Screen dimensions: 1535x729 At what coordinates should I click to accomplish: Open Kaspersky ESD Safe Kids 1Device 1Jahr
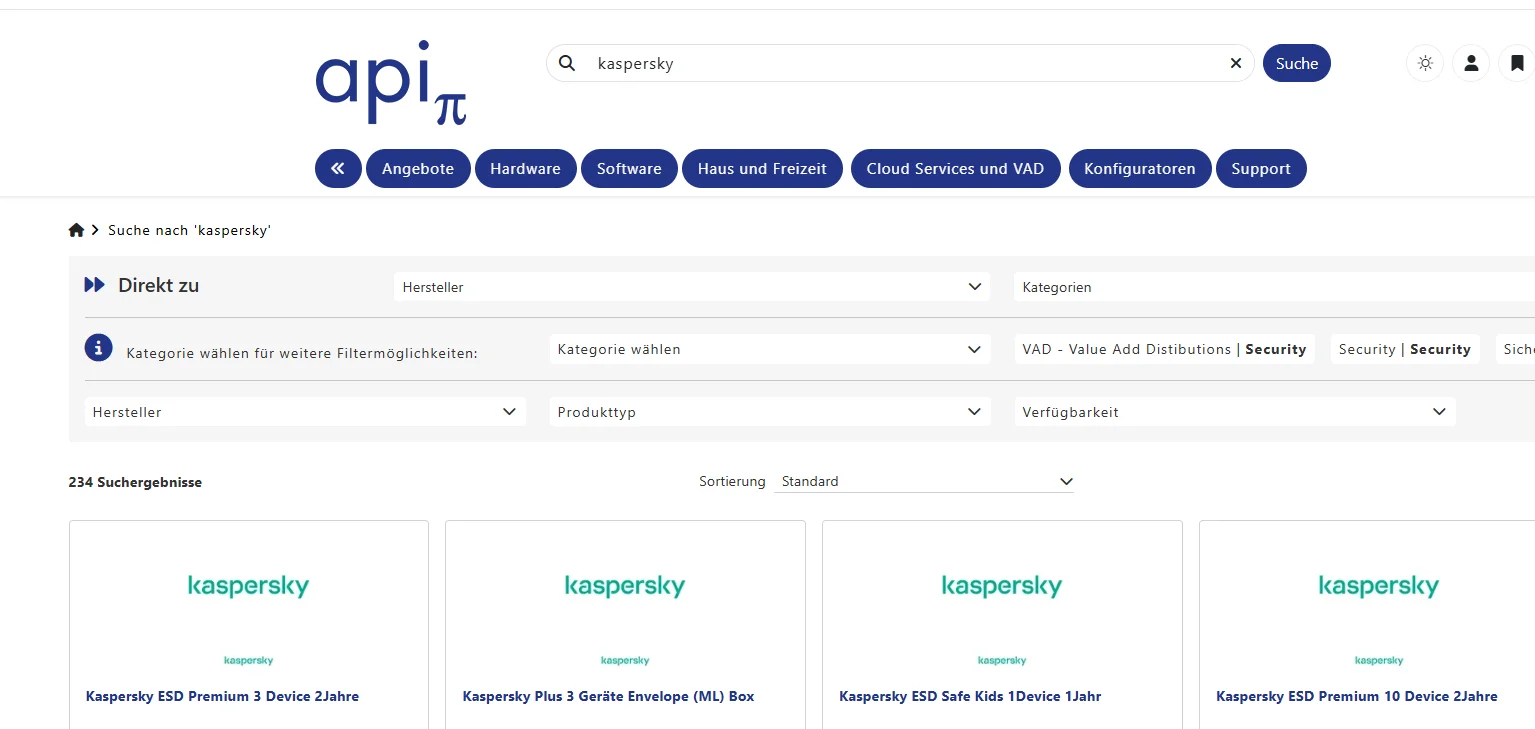[970, 696]
